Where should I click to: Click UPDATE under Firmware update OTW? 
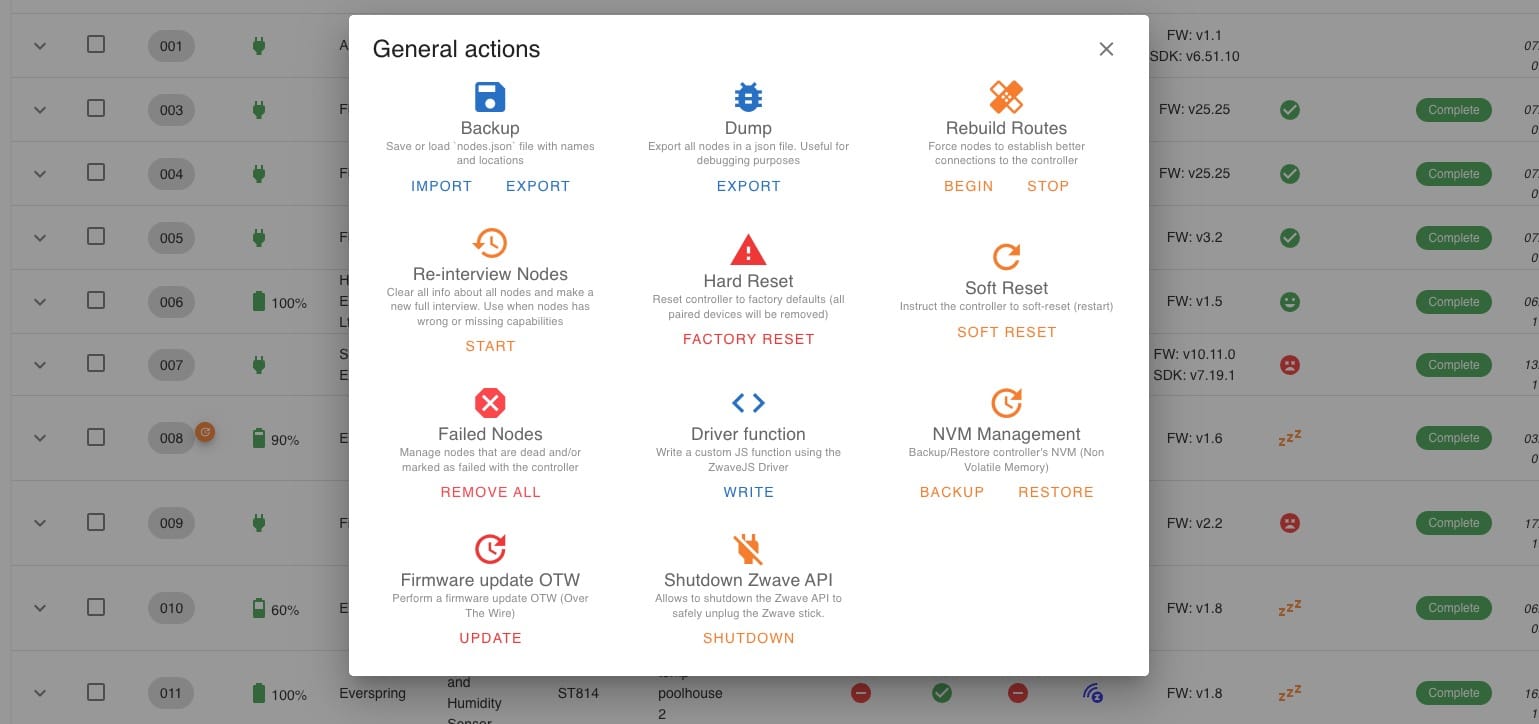tap(490, 638)
